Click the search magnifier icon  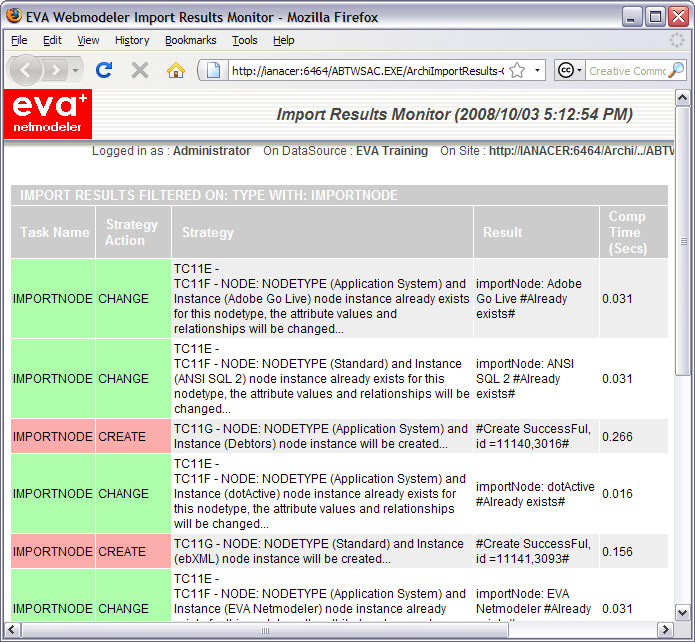coord(676,70)
